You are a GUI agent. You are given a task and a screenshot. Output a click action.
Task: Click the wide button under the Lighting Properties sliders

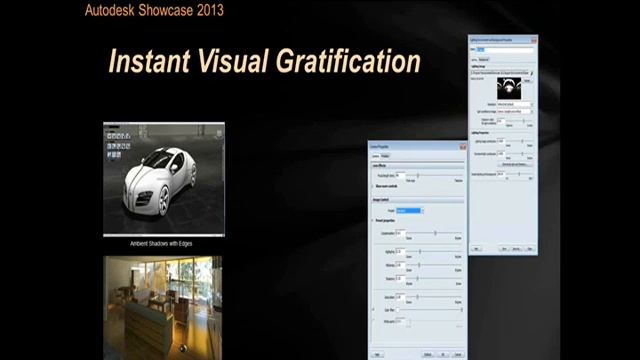pos(515,164)
